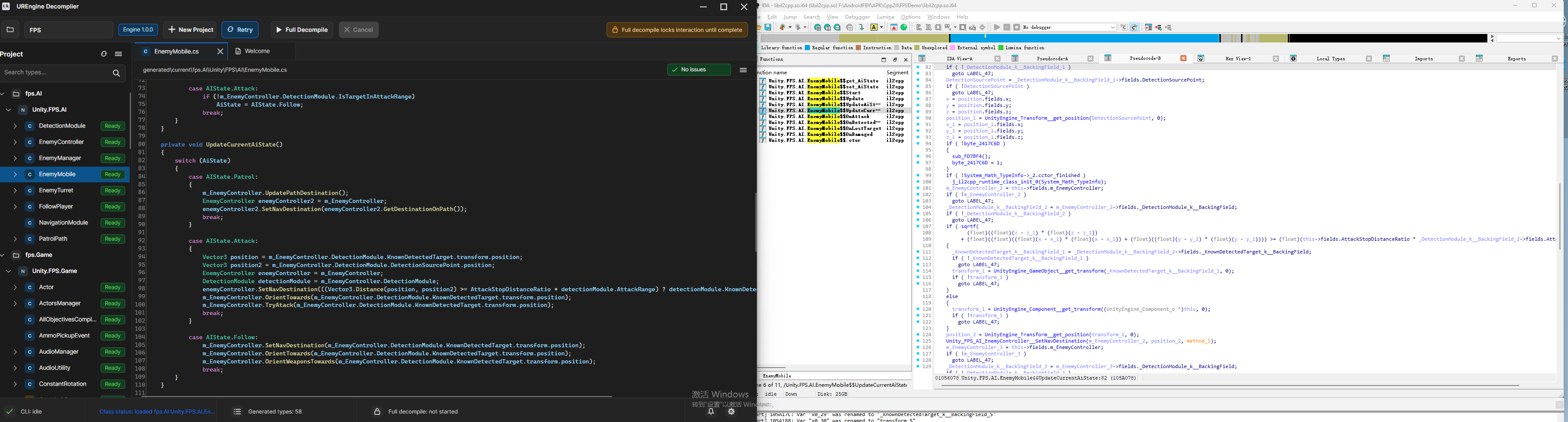Open dropdown arrow beside yellow 'A' icon
Viewport: 1568px width, 422px height.
[881, 28]
